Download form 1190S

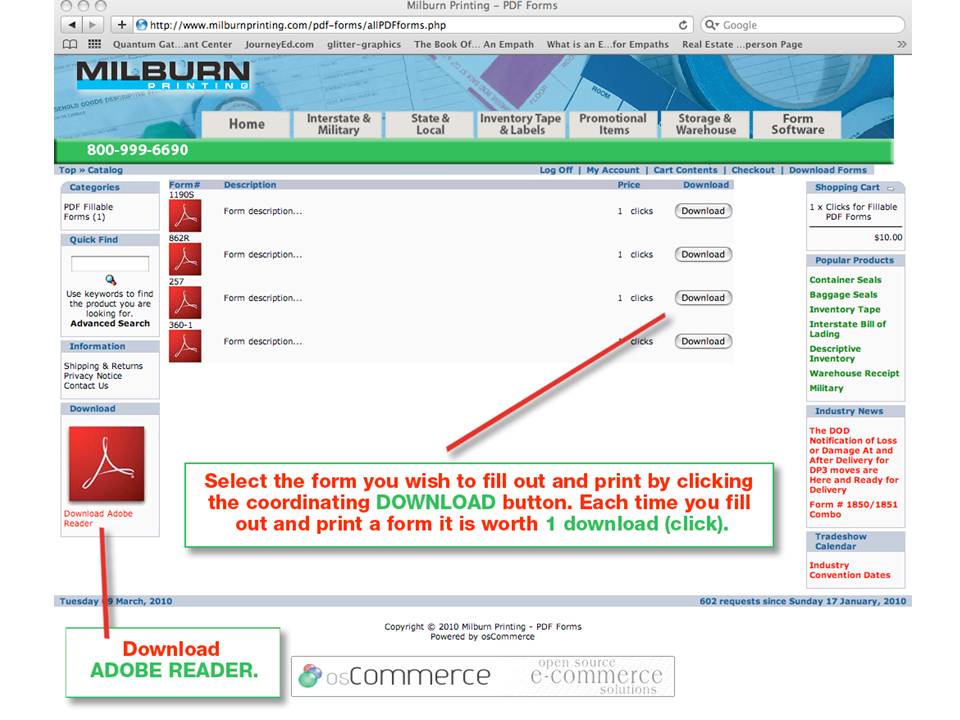pyautogui.click(x=703, y=211)
